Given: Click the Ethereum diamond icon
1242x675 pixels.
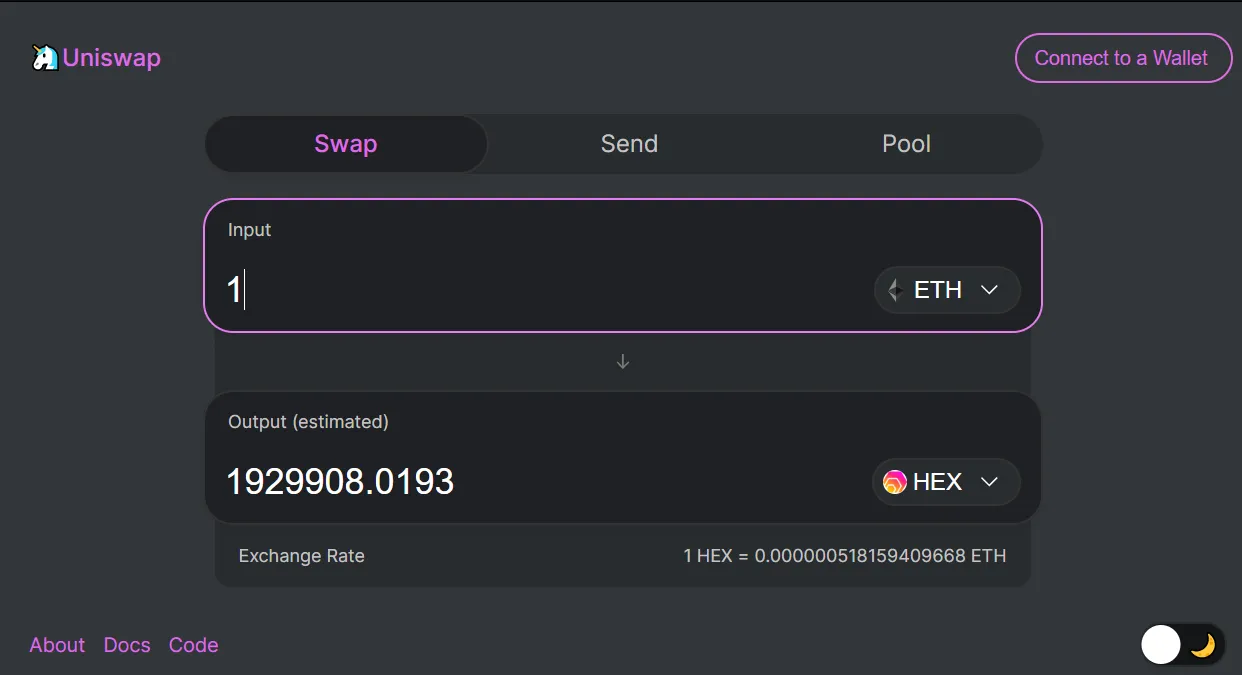Looking at the screenshot, I should coord(896,290).
